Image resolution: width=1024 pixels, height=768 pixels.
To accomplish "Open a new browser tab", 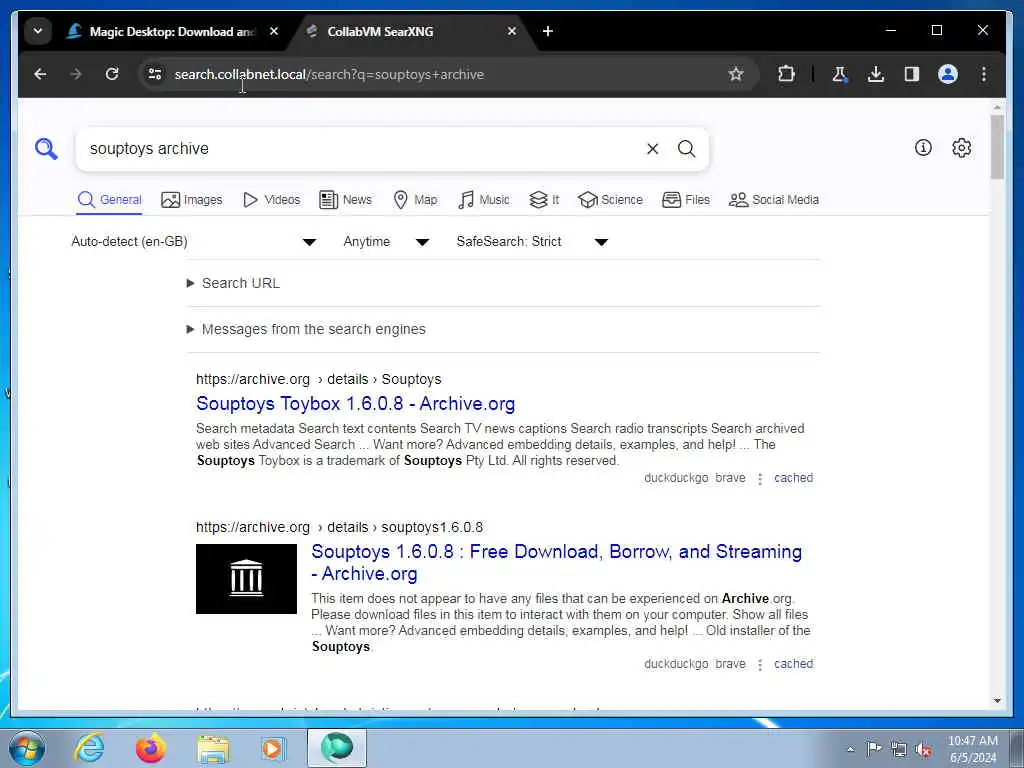I will coord(548,31).
